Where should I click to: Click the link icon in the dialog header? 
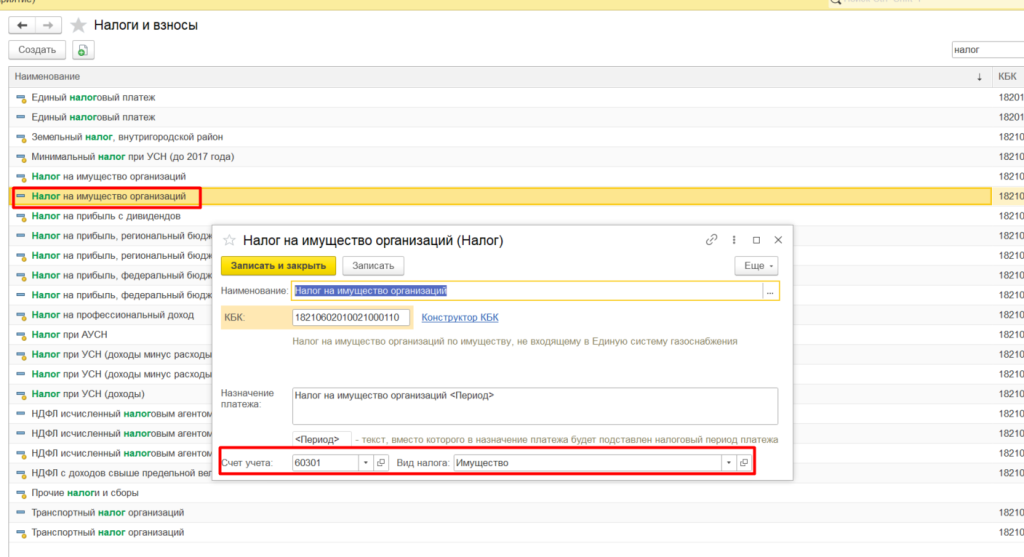tap(712, 240)
